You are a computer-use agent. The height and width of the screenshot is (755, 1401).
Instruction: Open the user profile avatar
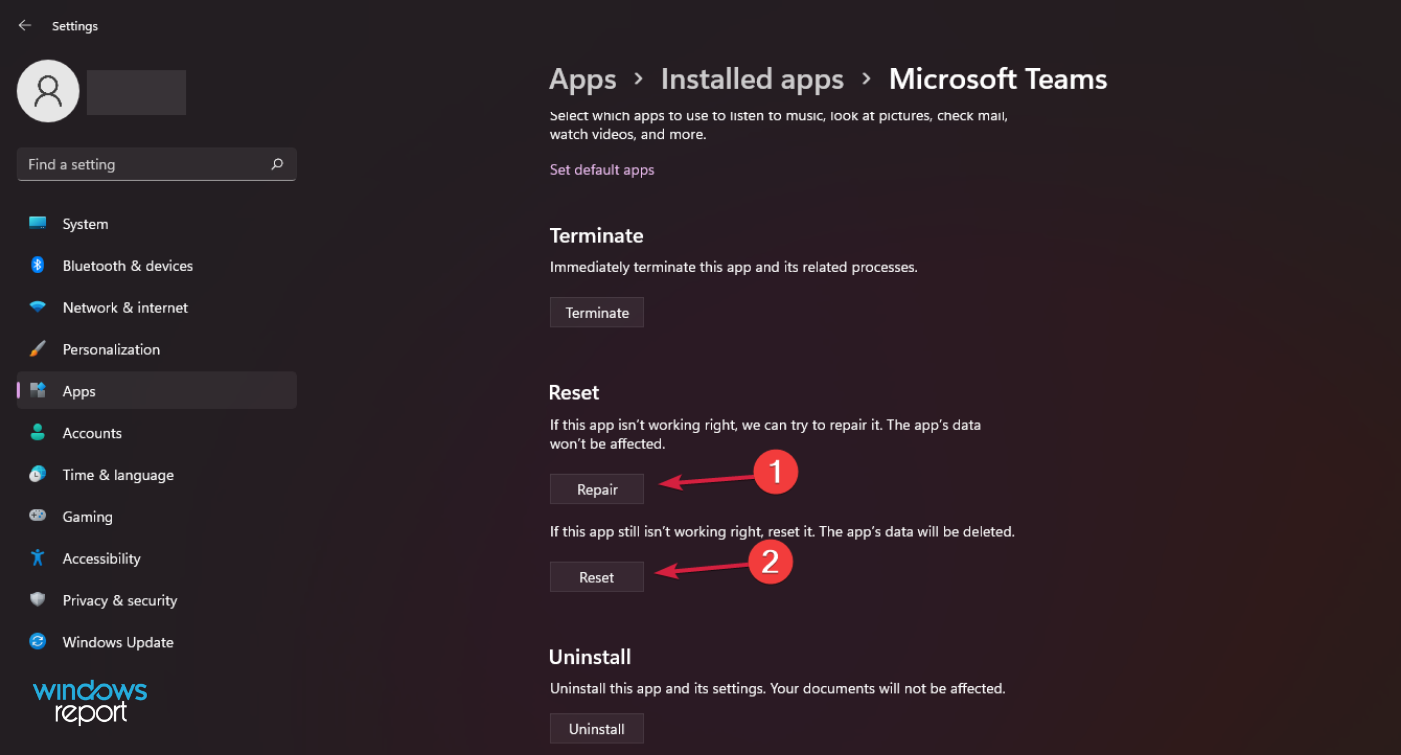(48, 91)
